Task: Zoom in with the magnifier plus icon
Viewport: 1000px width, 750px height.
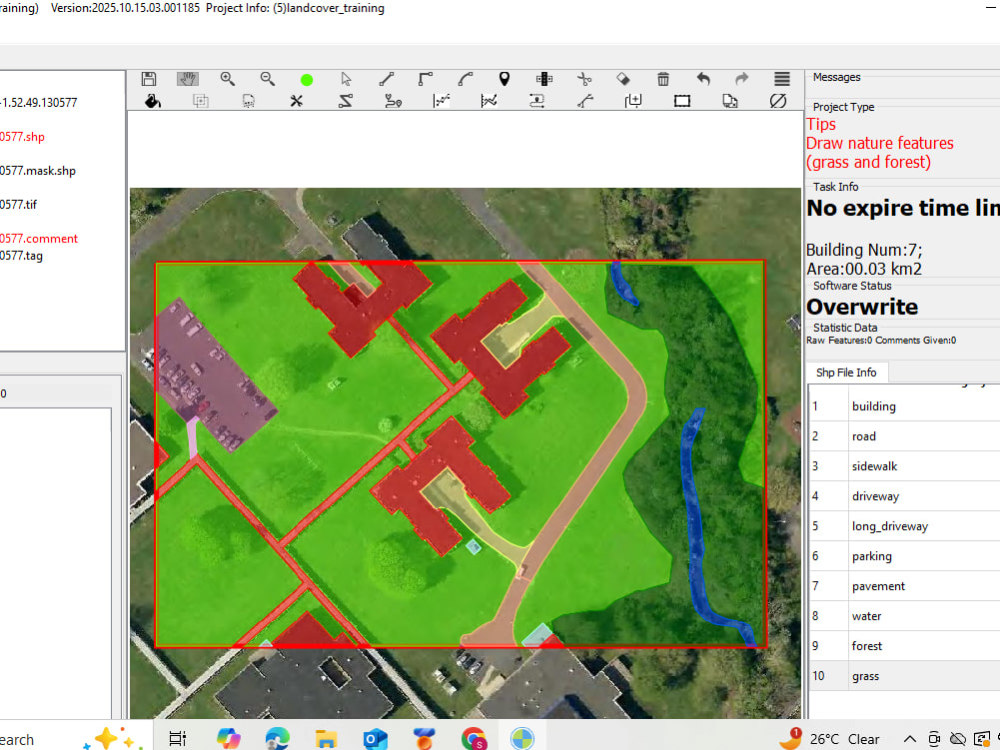Action: coord(228,79)
